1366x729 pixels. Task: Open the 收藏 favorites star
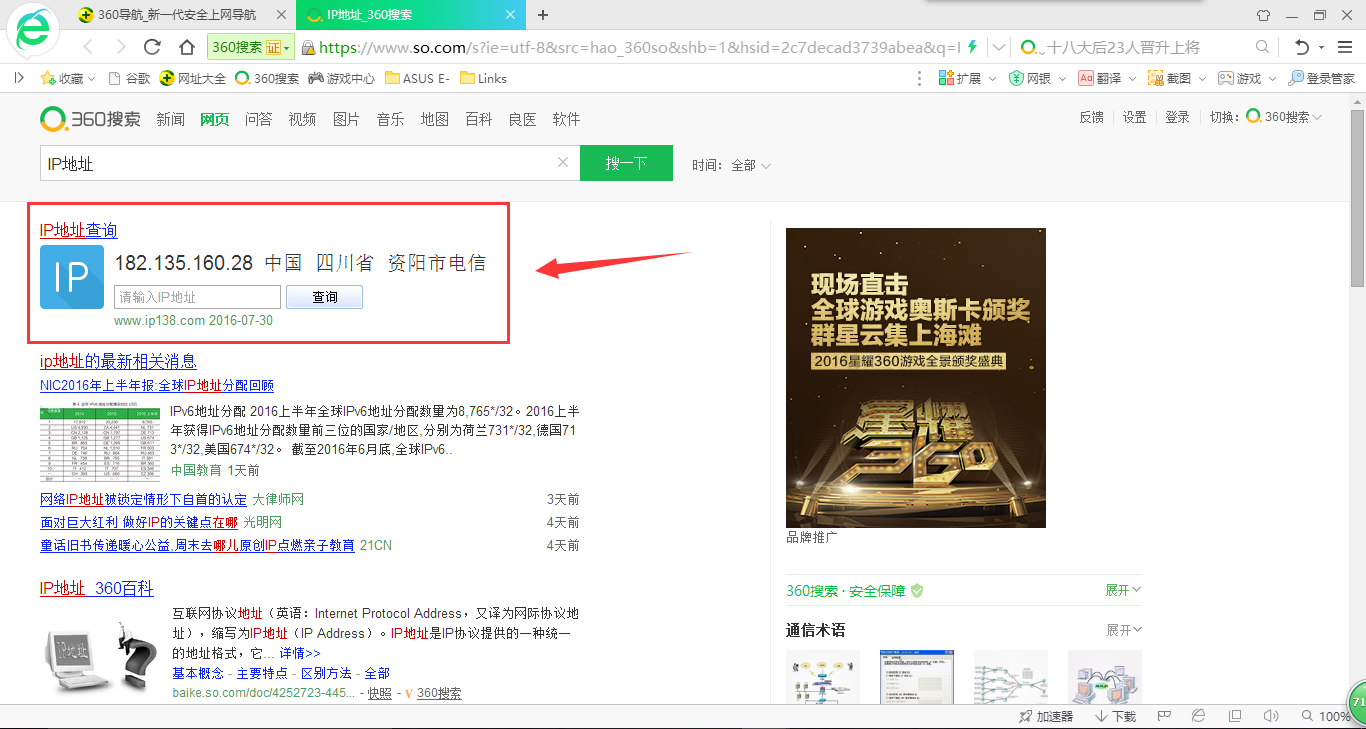67,78
